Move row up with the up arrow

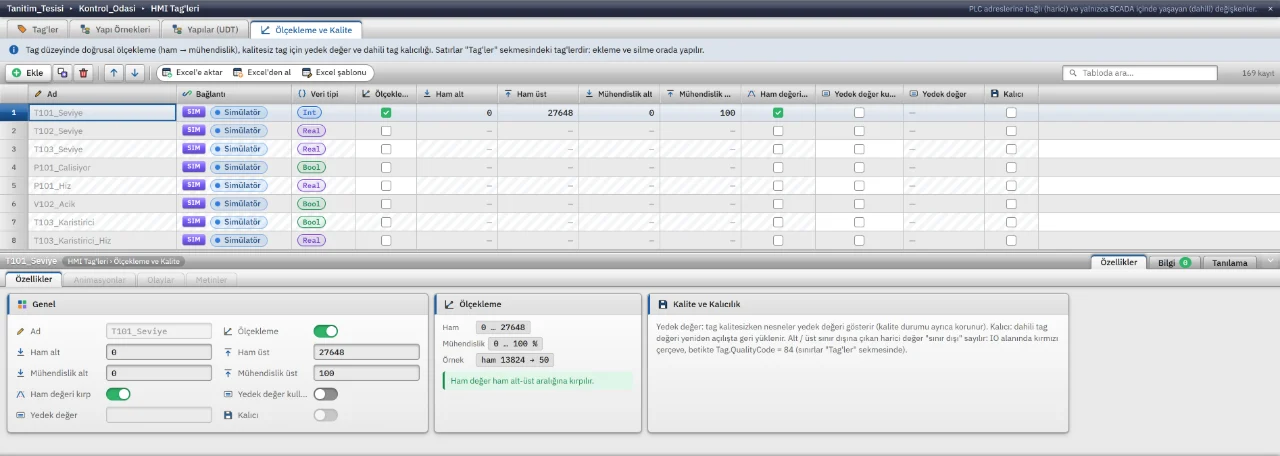114,73
